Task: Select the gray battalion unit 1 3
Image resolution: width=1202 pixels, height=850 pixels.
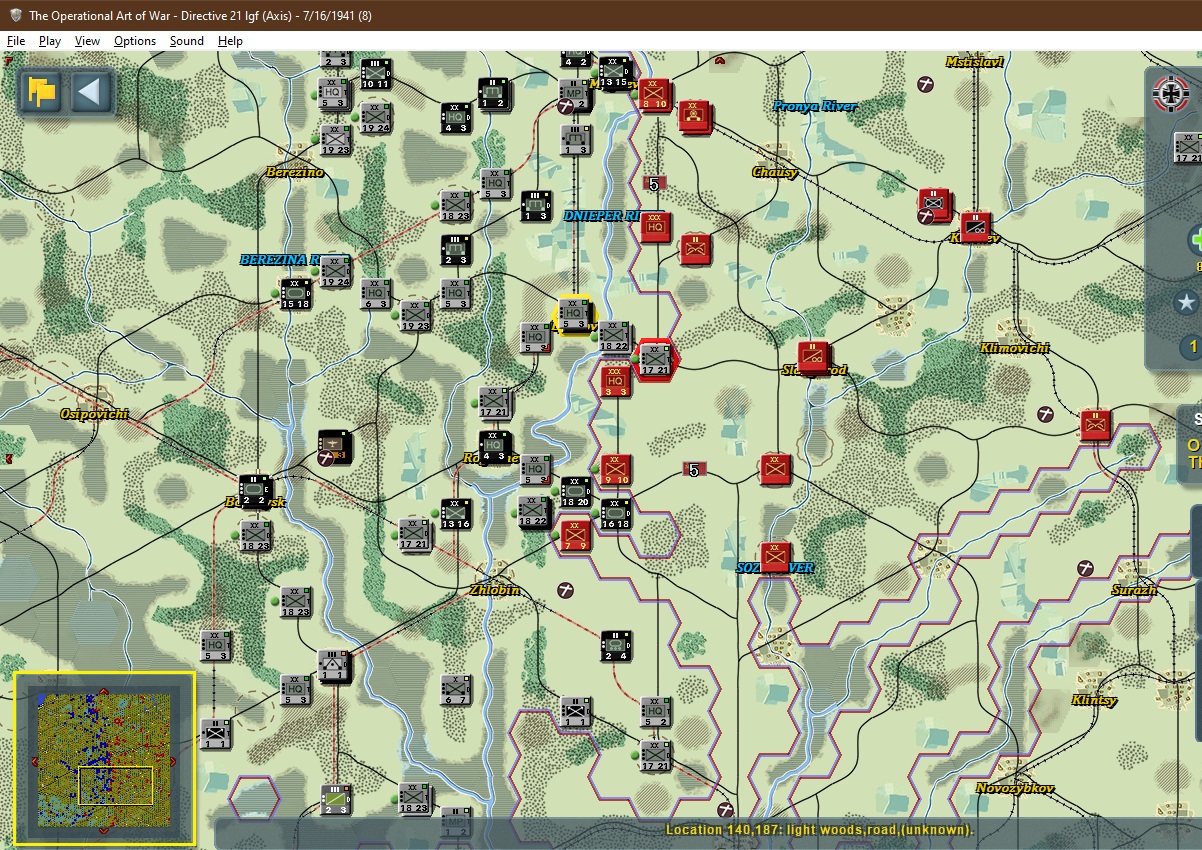Action: (x=574, y=139)
